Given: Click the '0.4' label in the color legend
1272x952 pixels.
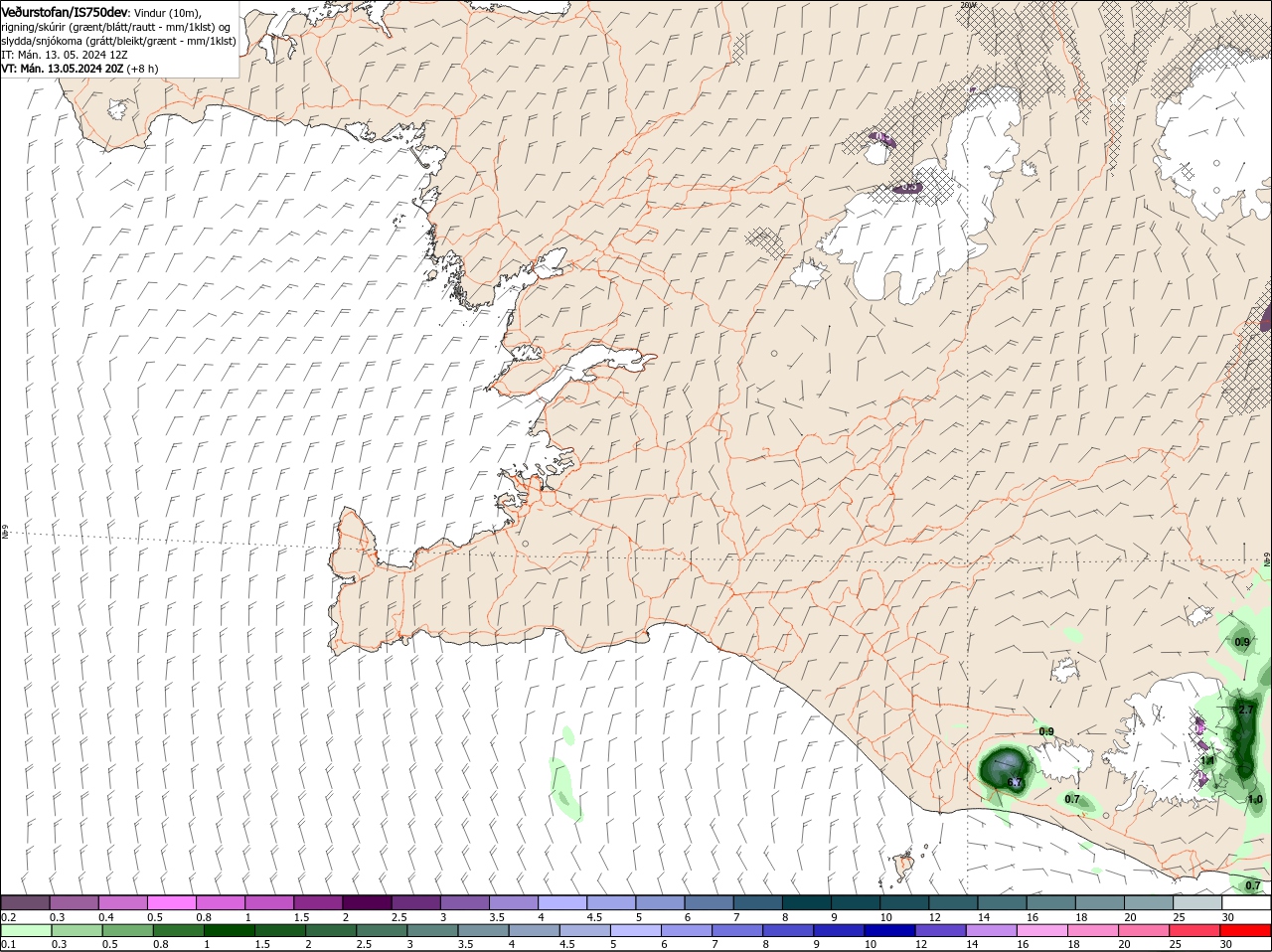Looking at the screenshot, I should pyautogui.click(x=106, y=916).
